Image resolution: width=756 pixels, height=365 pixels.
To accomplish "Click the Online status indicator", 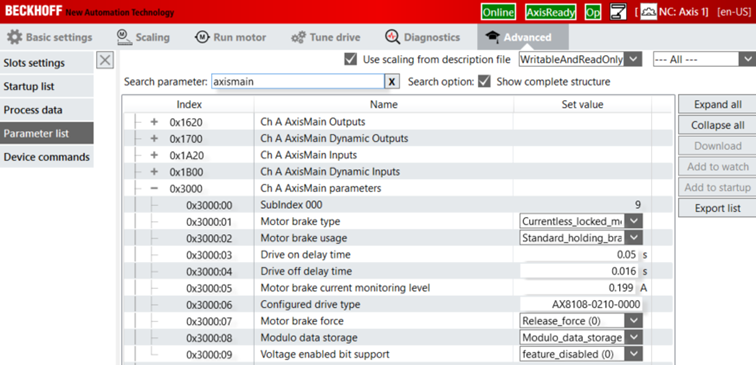I will pos(498,13).
